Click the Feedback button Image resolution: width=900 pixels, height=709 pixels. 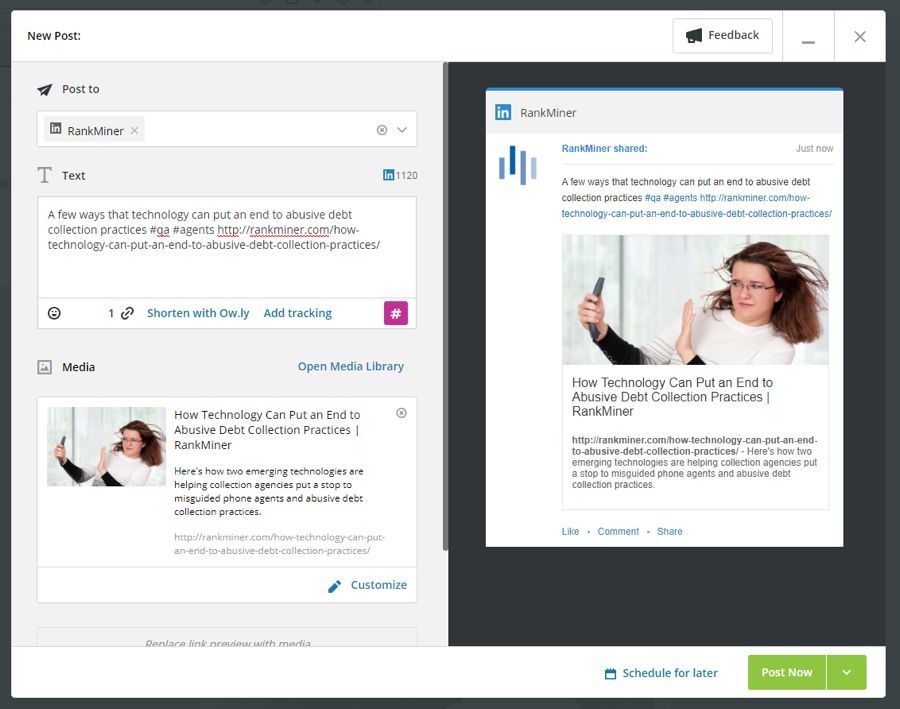[x=722, y=36]
